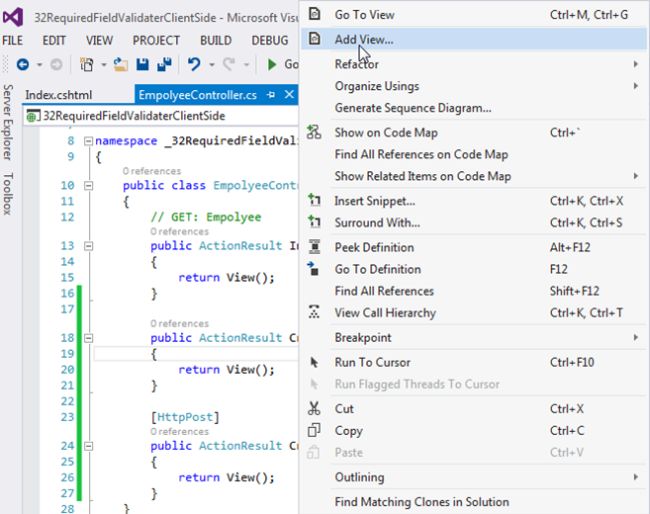Collapse the method outline on line 13
The image size is (650, 514).
coord(88,246)
